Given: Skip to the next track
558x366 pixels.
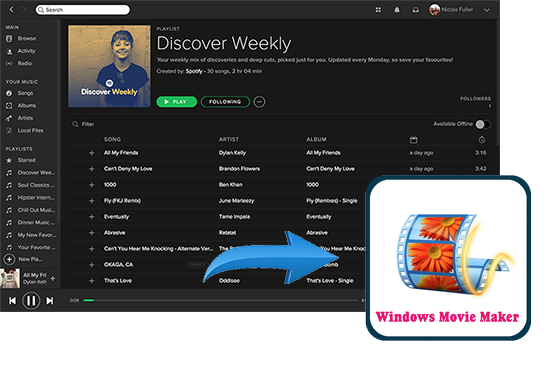Looking at the screenshot, I should tap(50, 301).
